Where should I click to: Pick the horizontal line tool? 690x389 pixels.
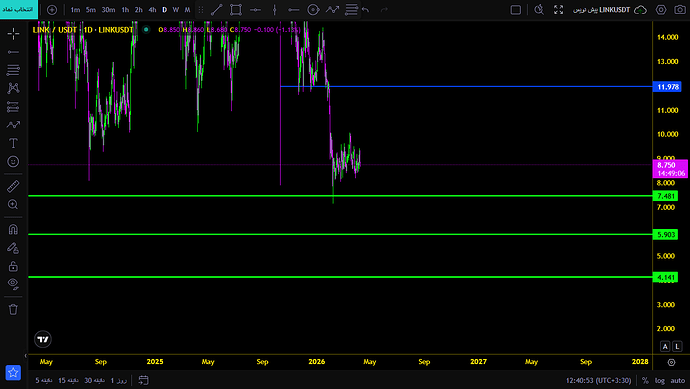255,10
